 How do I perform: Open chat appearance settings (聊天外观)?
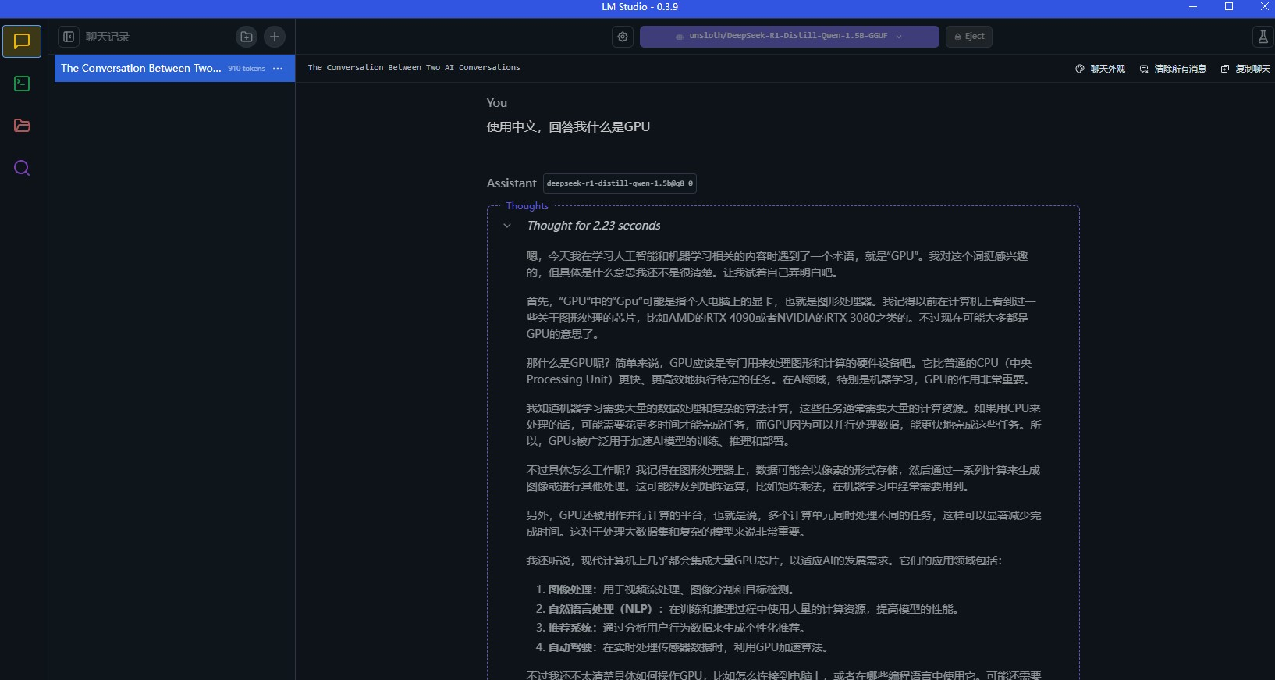pyautogui.click(x=1100, y=69)
